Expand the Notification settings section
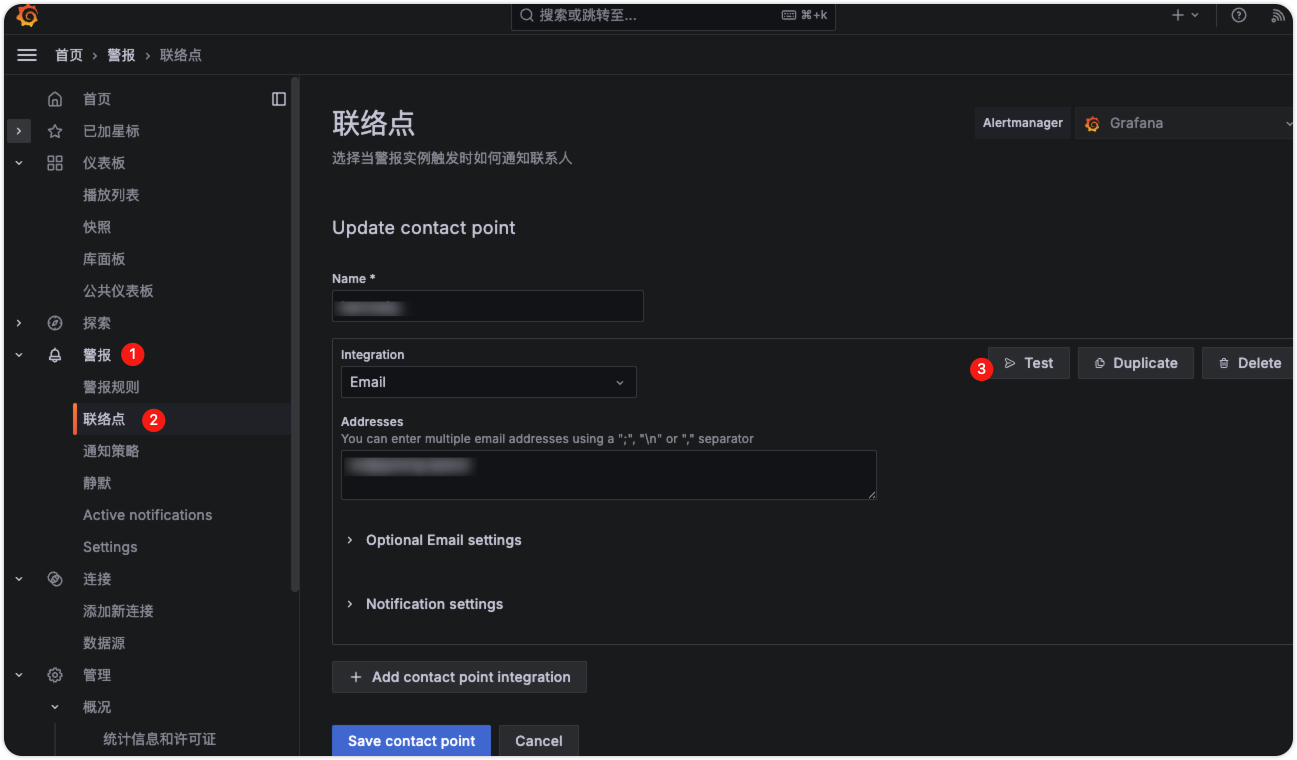The width and height of the screenshot is (1297, 760). tap(350, 604)
